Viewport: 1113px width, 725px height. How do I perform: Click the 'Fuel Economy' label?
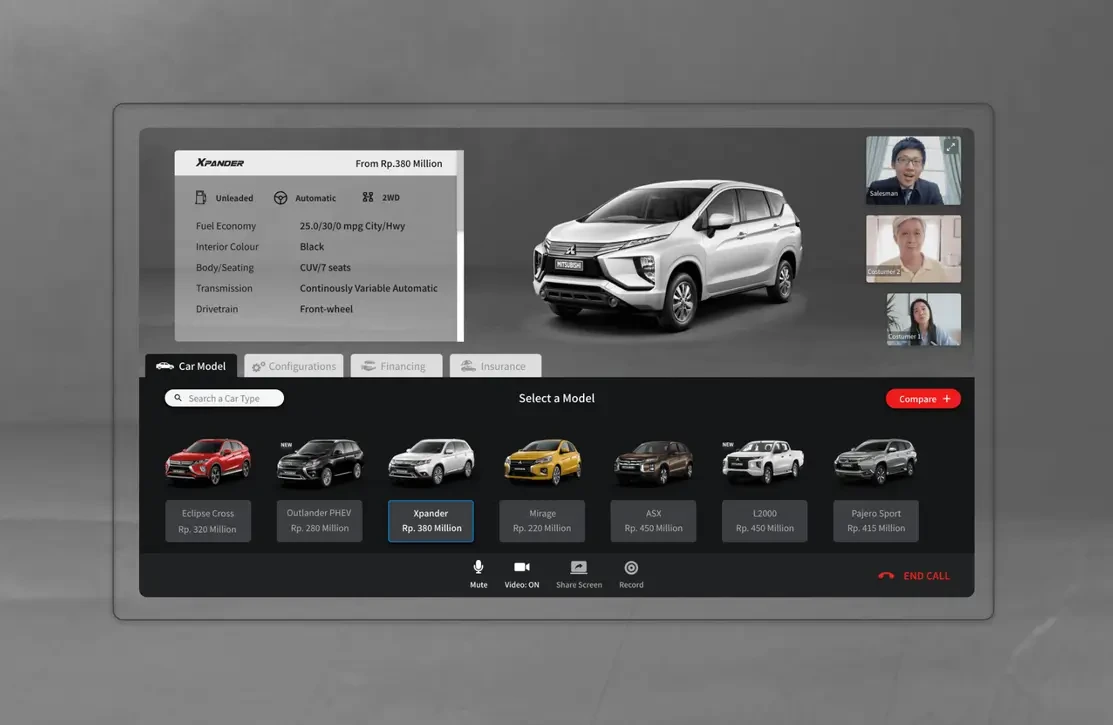[x=226, y=226]
